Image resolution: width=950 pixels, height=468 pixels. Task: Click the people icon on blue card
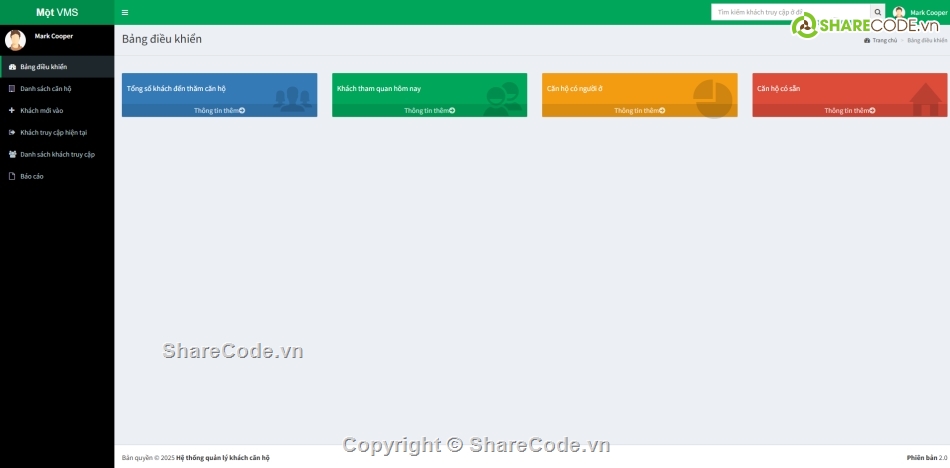tap(293, 99)
